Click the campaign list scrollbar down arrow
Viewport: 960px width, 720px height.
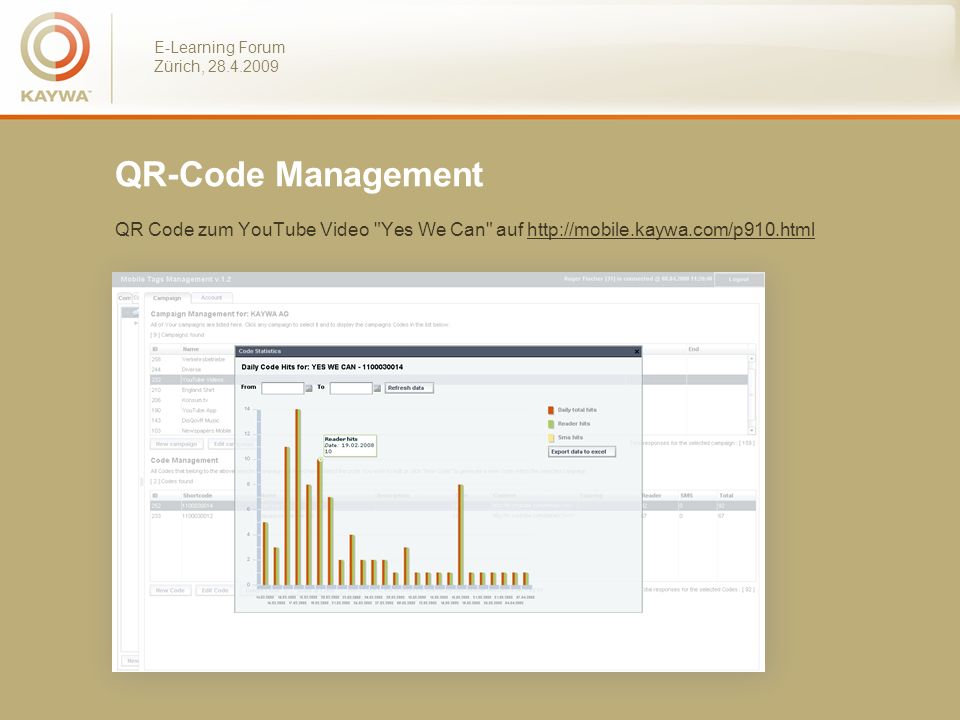click(751, 430)
